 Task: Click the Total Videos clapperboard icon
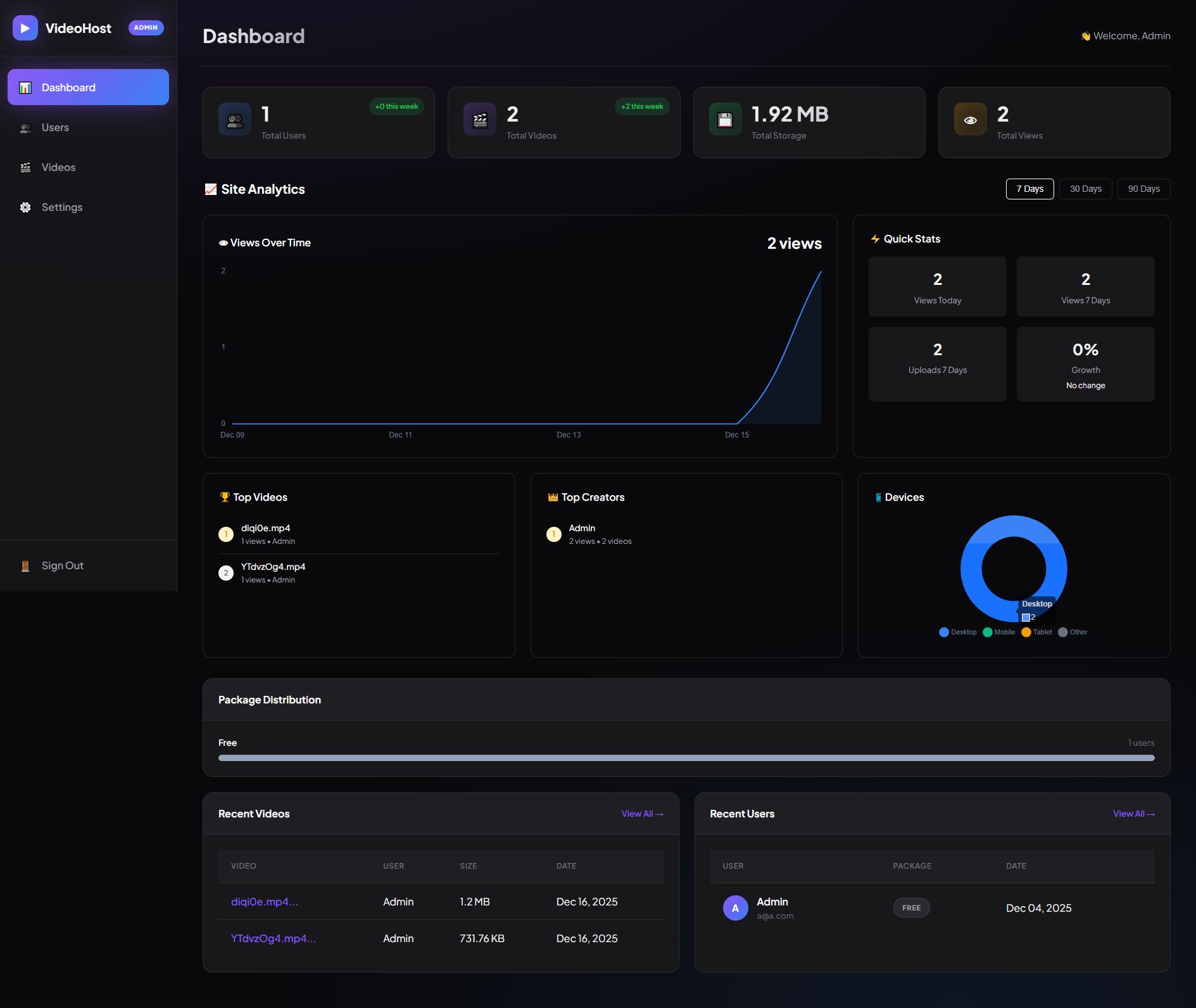480,119
